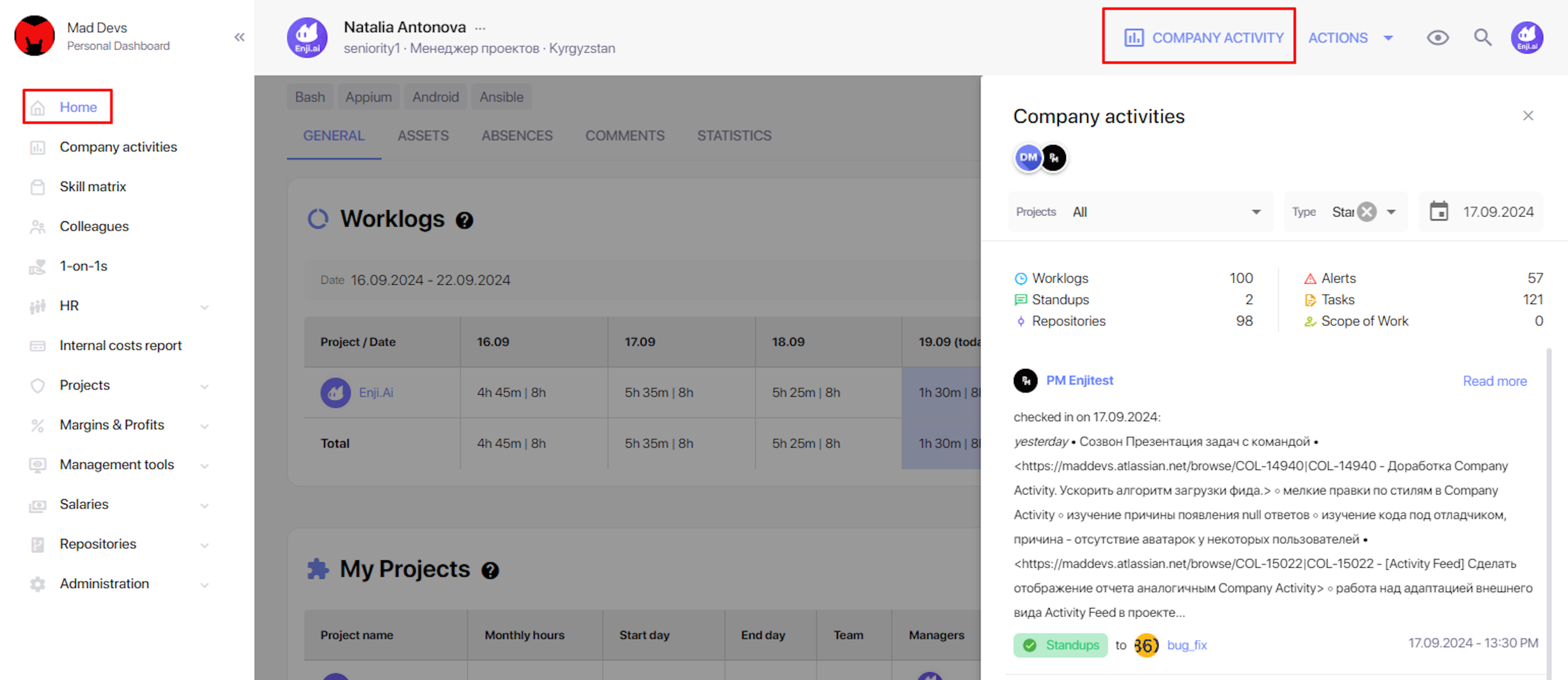Click Read more on the standup entry

pyautogui.click(x=1494, y=381)
